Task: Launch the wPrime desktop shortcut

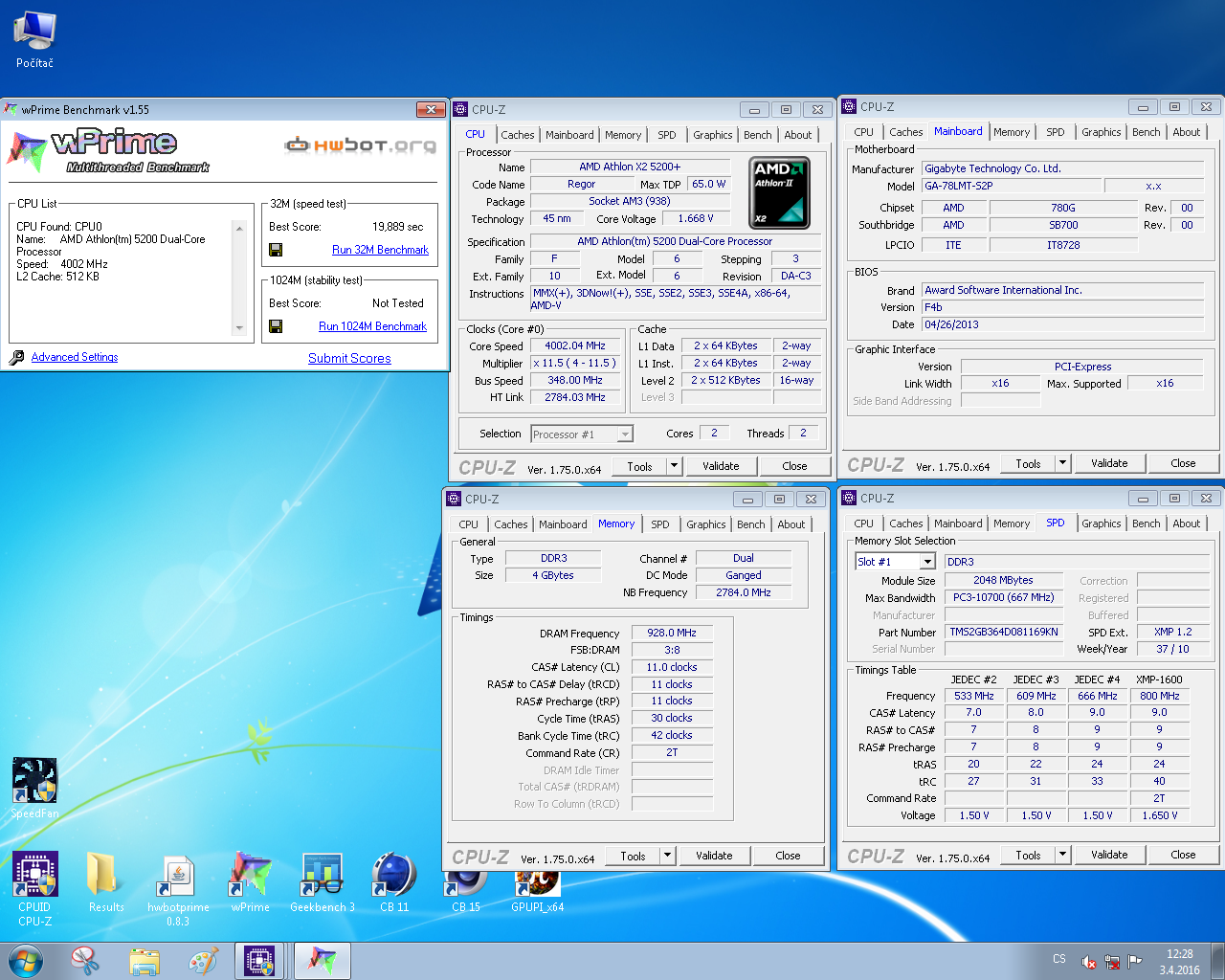Action: pyautogui.click(x=250, y=881)
